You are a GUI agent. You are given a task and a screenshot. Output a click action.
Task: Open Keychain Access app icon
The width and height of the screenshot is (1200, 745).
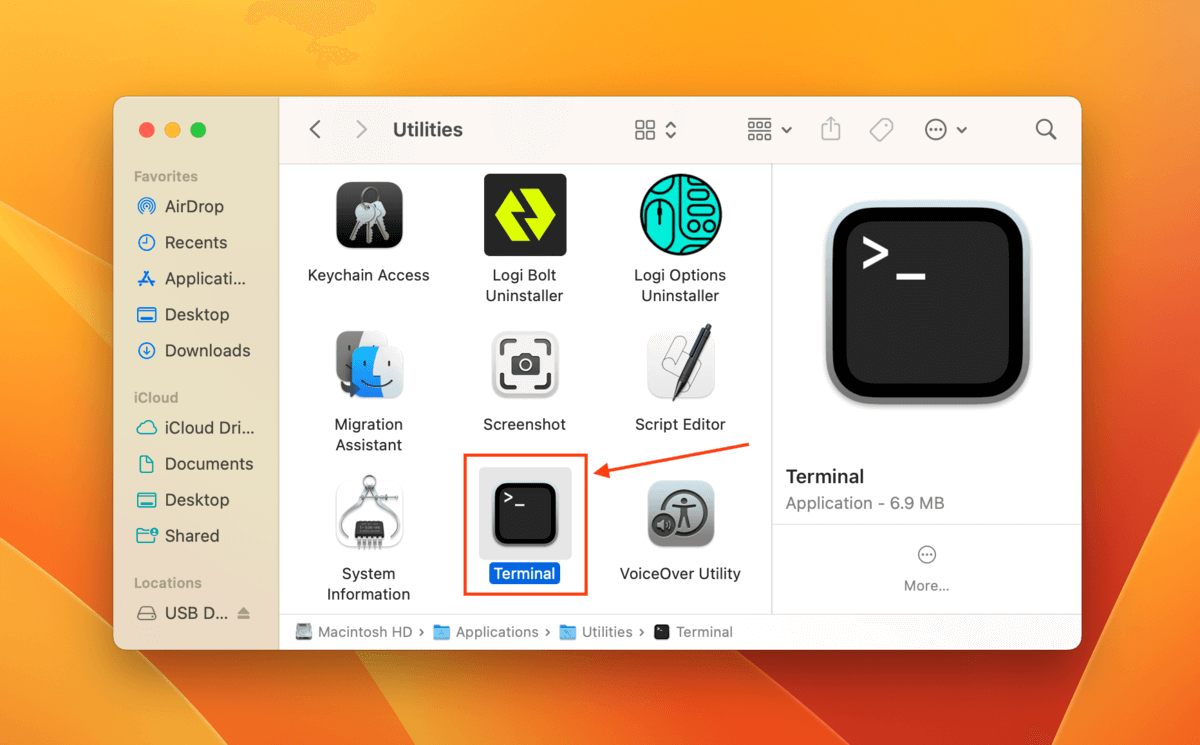click(369, 215)
